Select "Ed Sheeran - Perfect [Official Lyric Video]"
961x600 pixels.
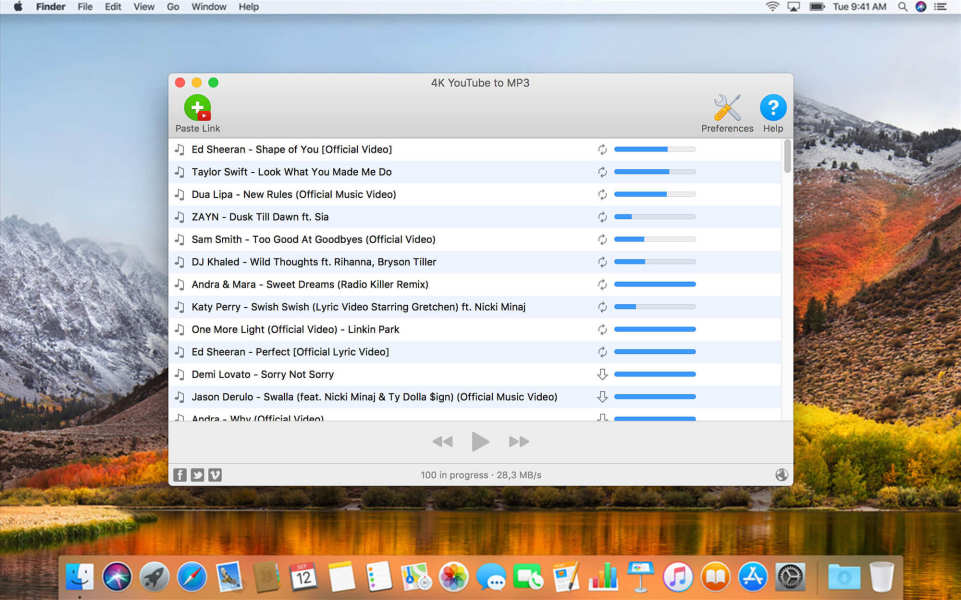click(x=290, y=352)
